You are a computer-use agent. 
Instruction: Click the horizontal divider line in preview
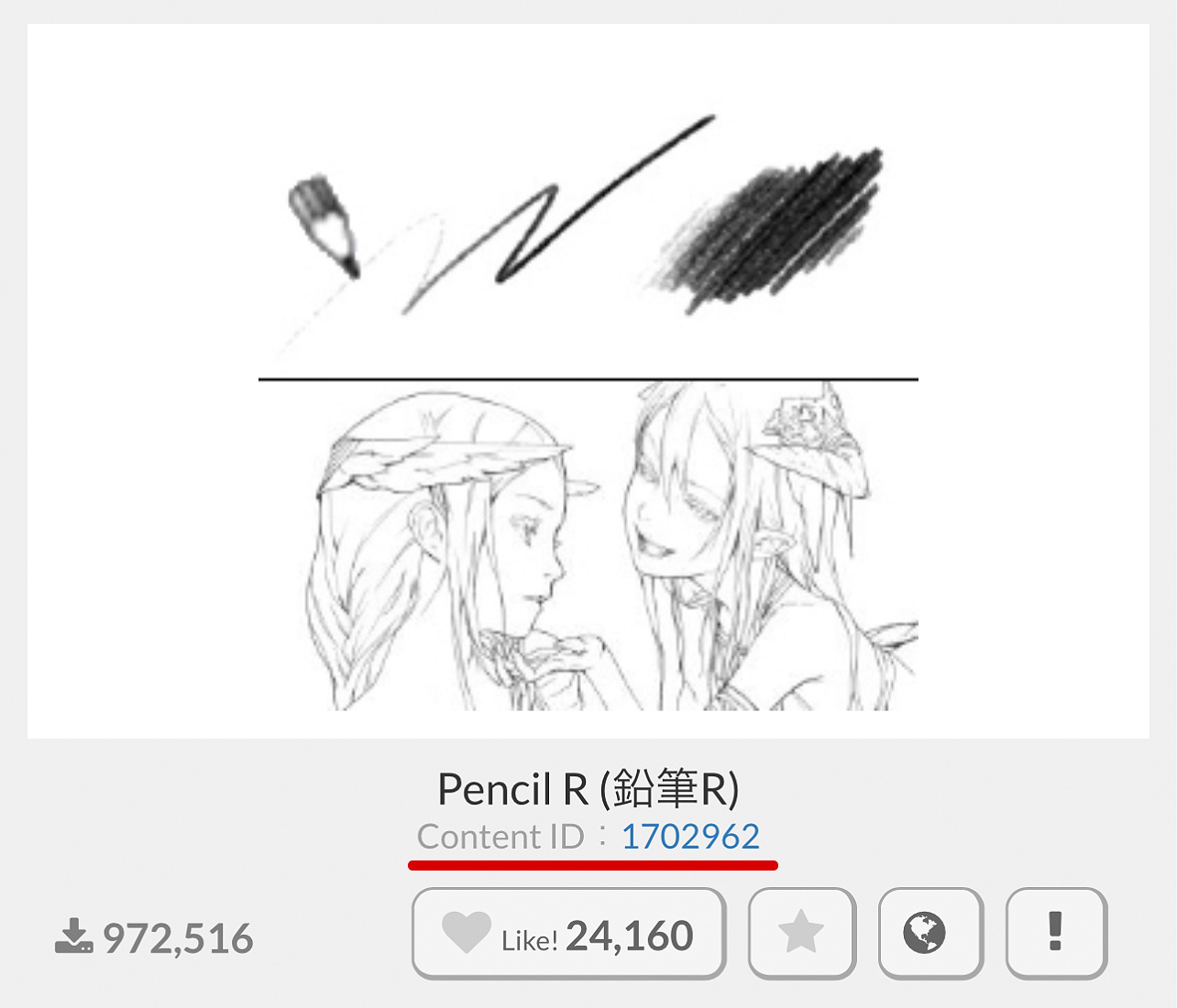(x=588, y=378)
